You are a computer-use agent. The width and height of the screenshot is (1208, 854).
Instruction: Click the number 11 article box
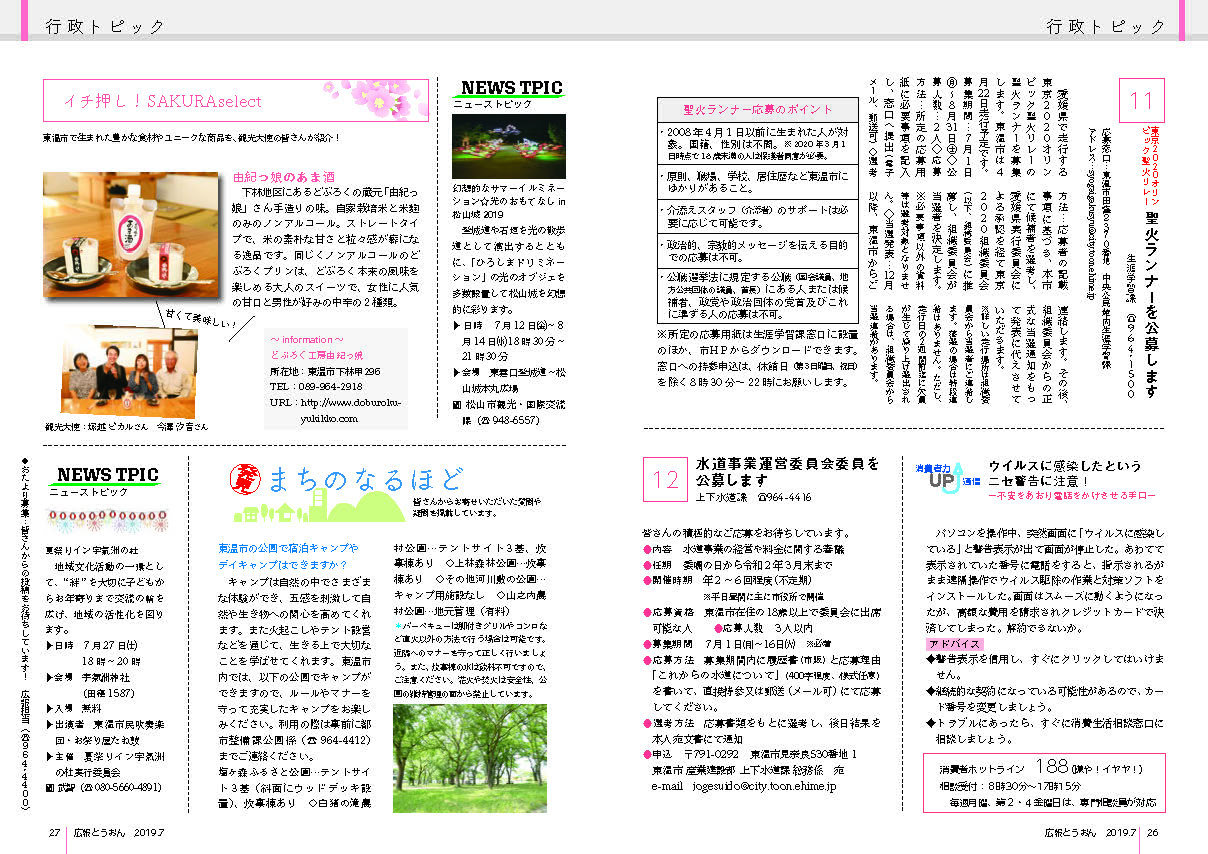pos(1140,100)
